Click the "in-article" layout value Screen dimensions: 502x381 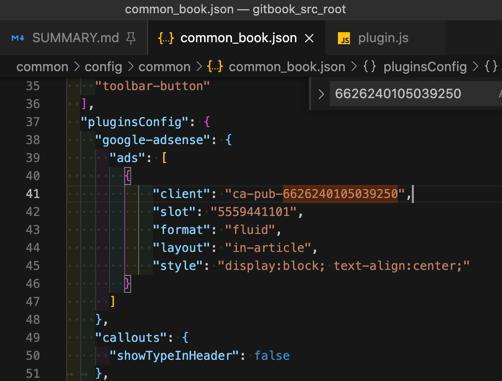coord(268,248)
